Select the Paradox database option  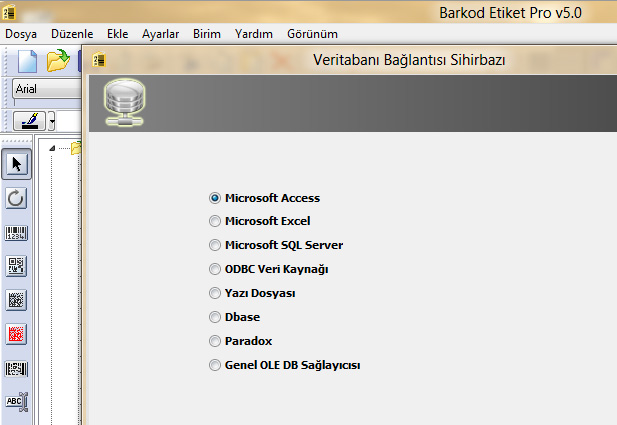tap(240, 341)
